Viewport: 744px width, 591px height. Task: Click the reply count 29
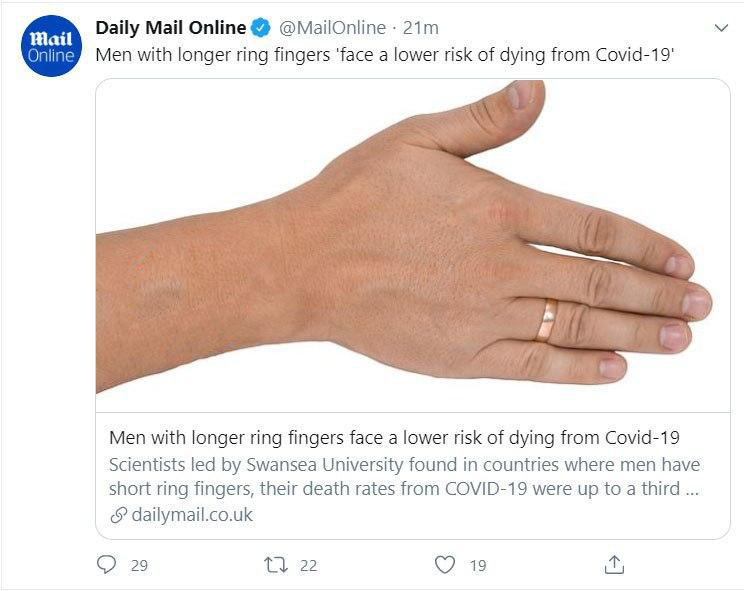pos(140,565)
